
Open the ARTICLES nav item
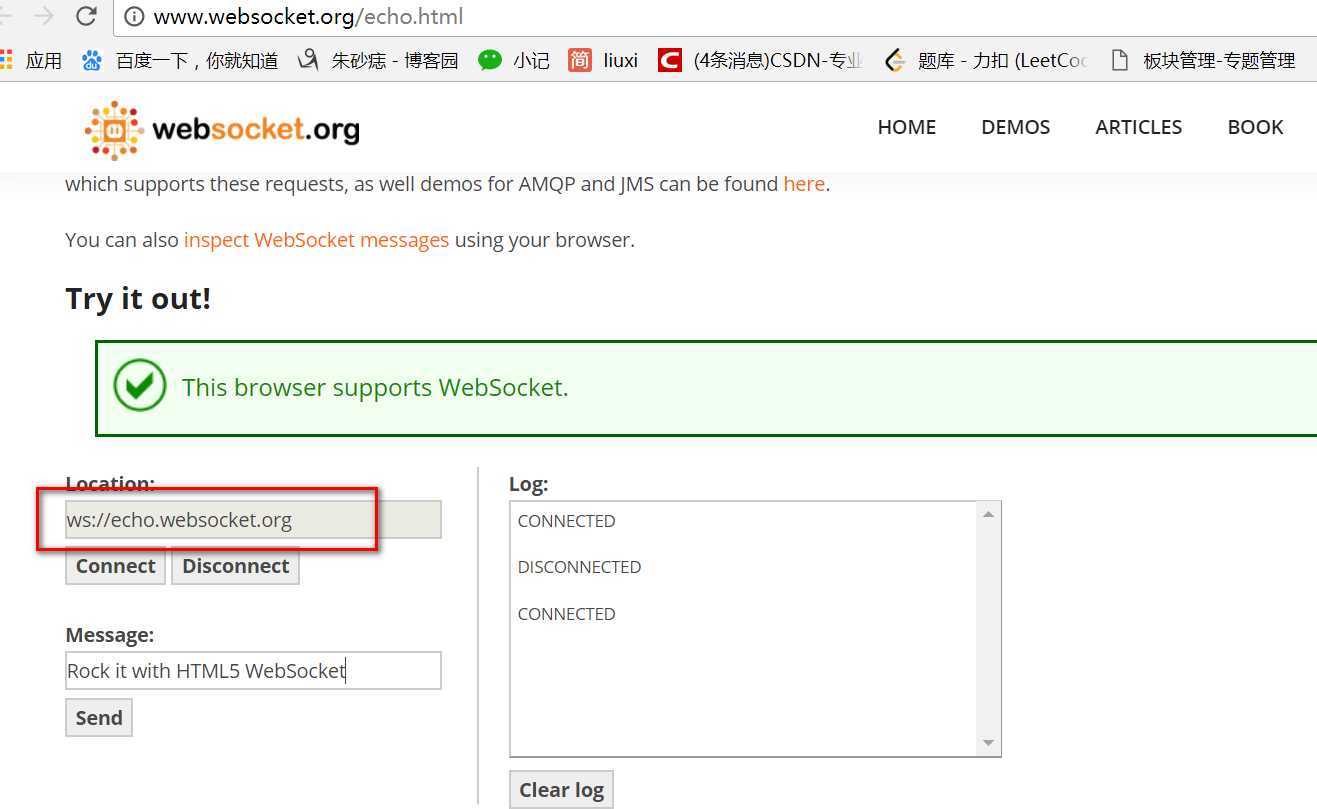point(1138,127)
